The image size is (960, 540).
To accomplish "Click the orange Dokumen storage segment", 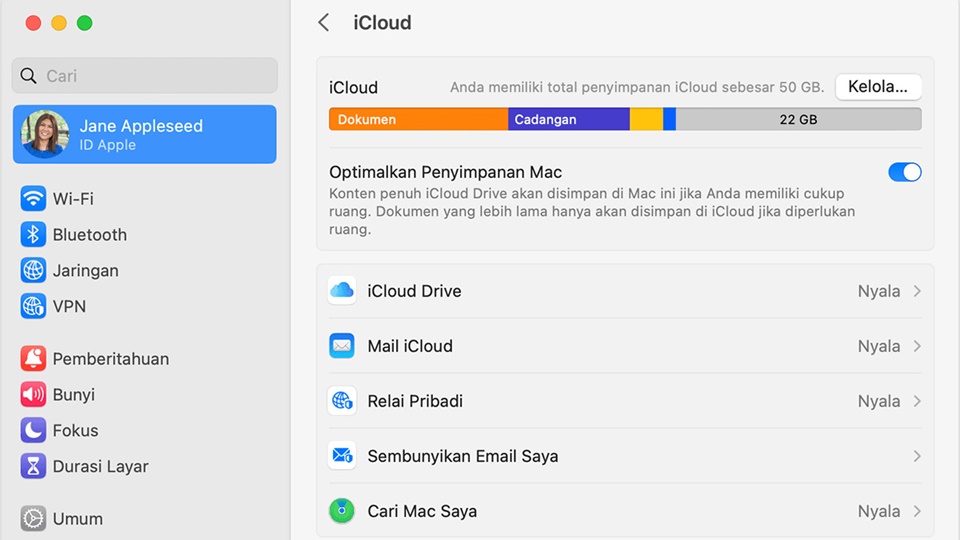I will [x=418, y=119].
